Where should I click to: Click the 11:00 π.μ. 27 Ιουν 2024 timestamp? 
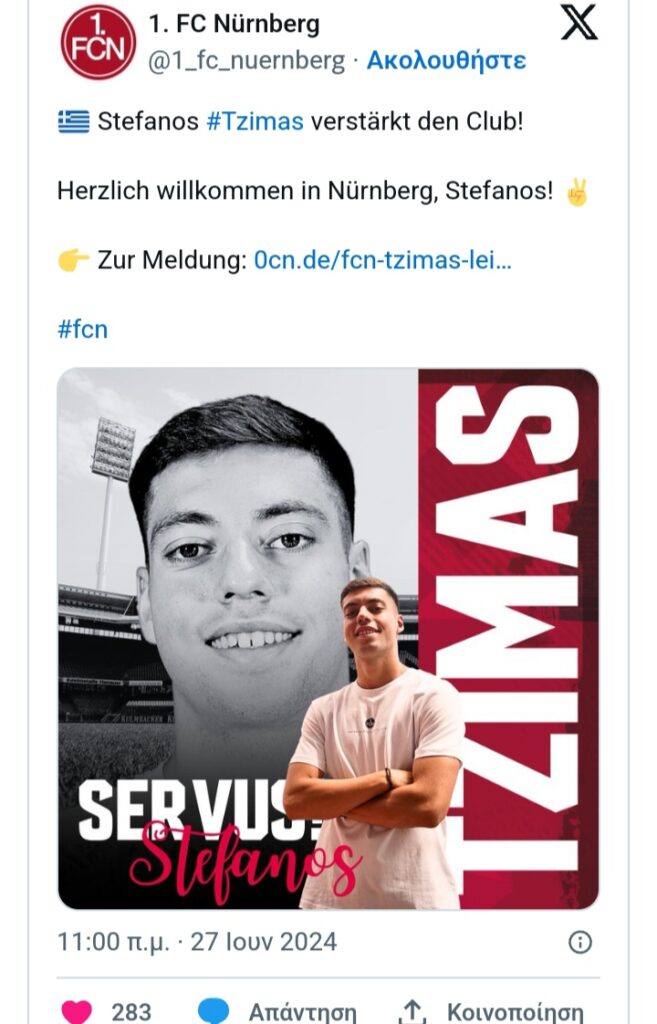(x=197, y=942)
